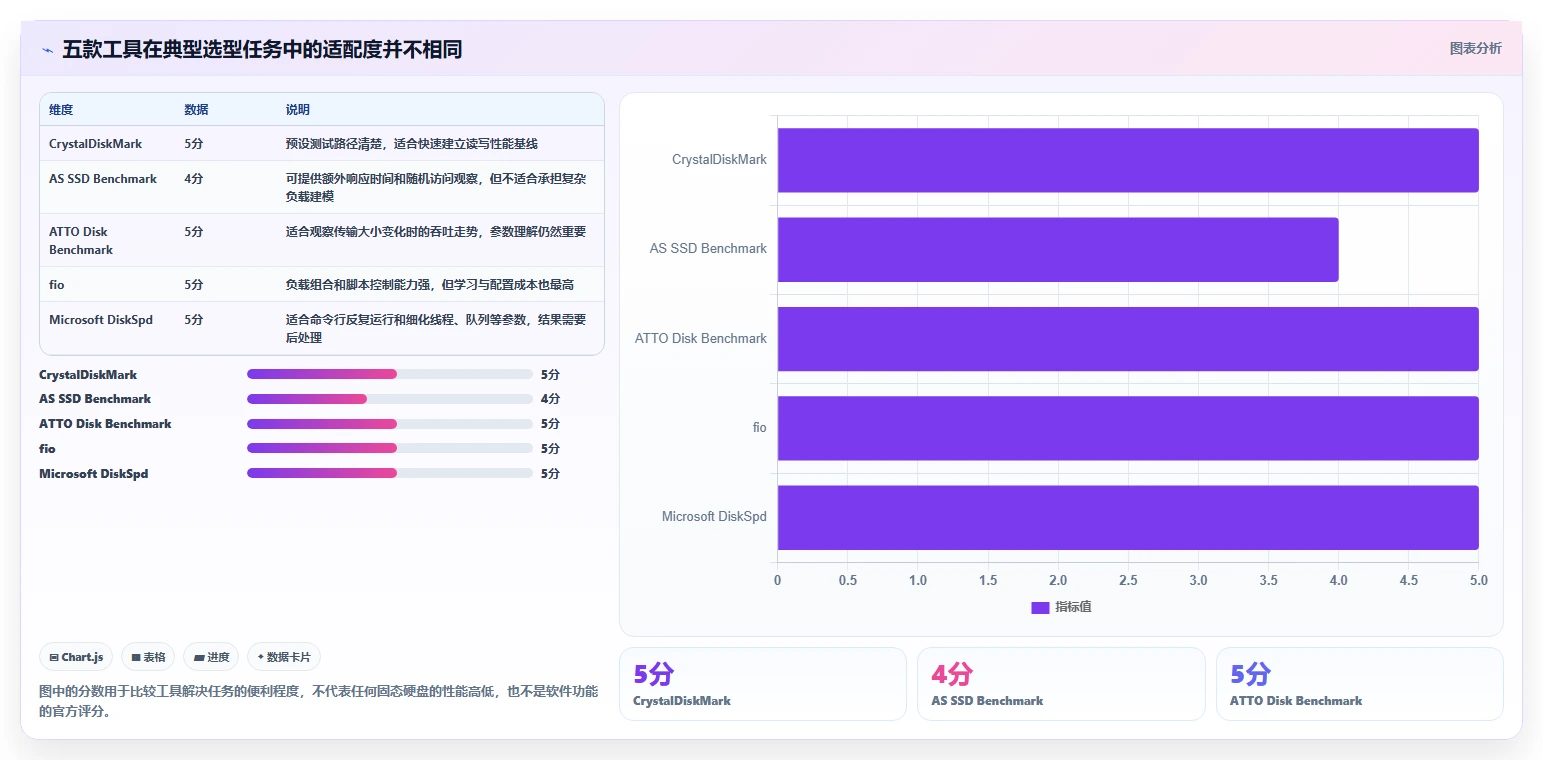
Task: Click the CrystalDiskMark progress bar
Action: (390, 374)
